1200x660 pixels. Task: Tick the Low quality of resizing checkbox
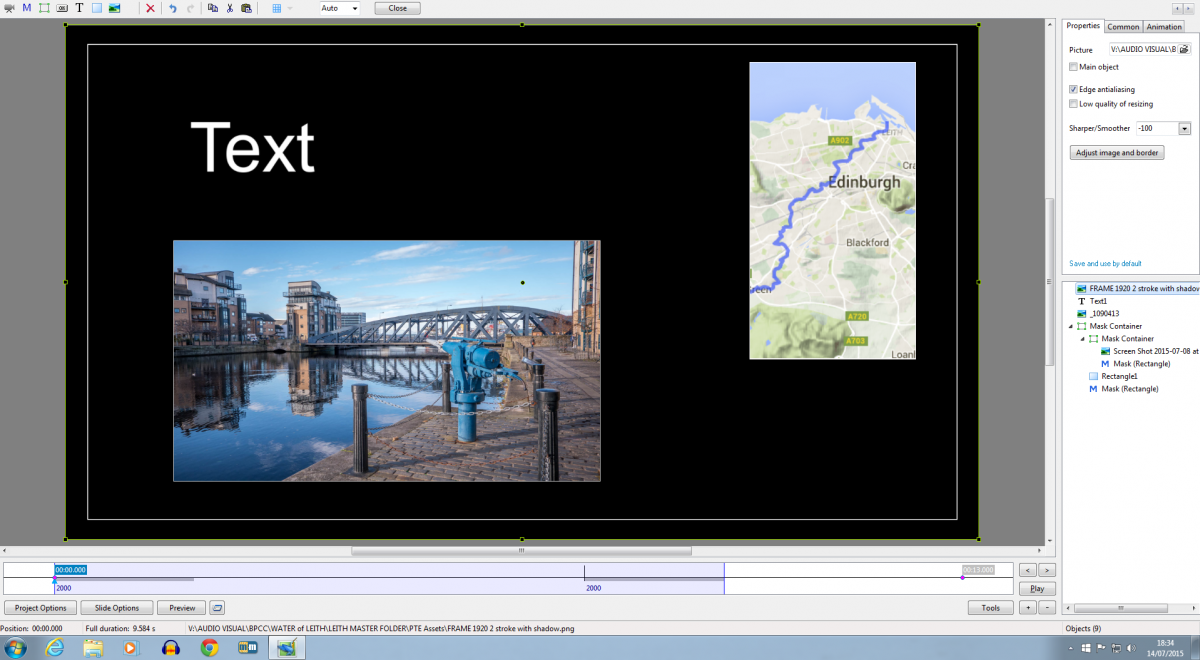pyautogui.click(x=1074, y=104)
